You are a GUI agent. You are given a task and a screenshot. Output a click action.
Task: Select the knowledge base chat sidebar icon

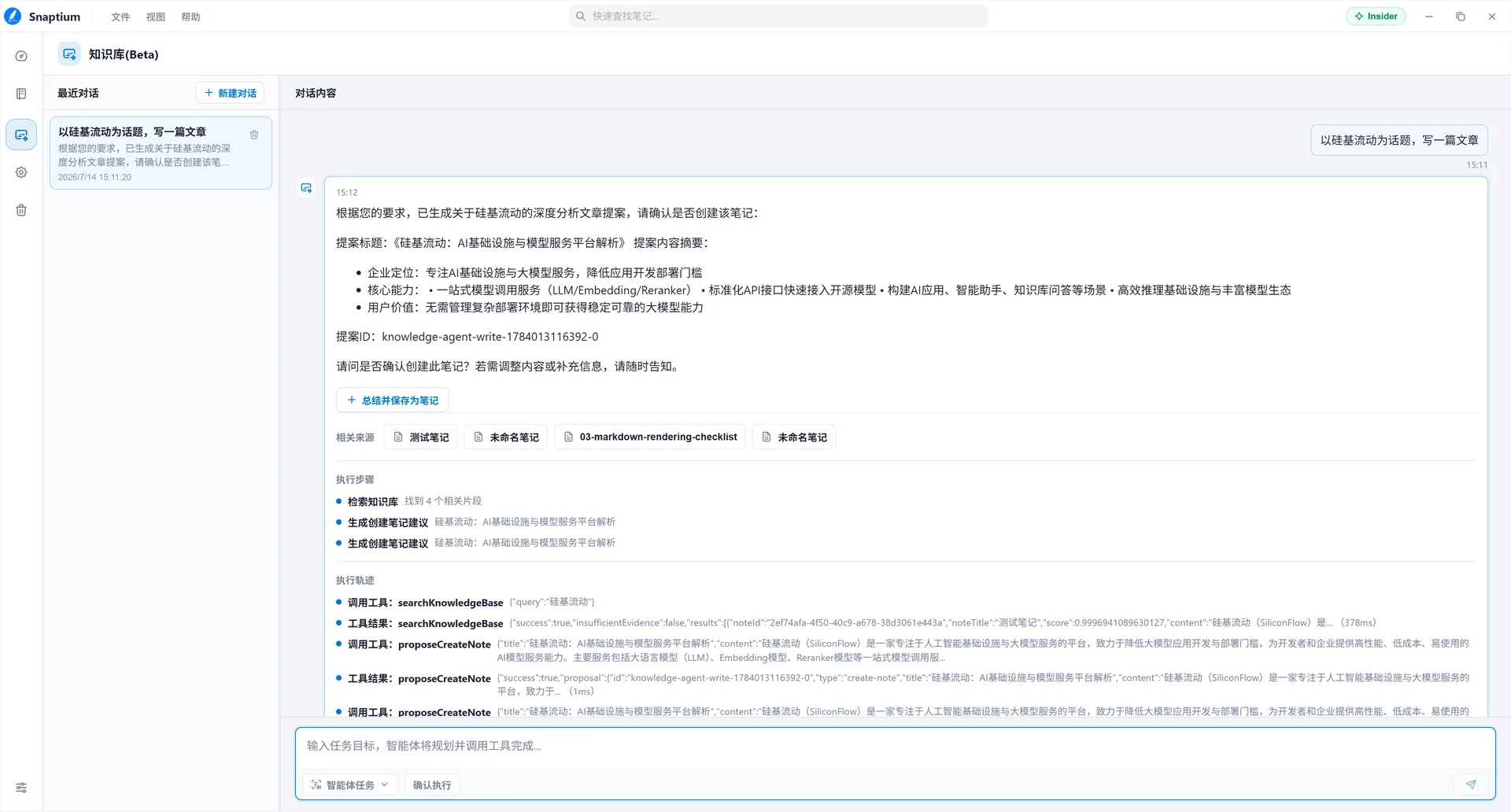click(x=21, y=135)
